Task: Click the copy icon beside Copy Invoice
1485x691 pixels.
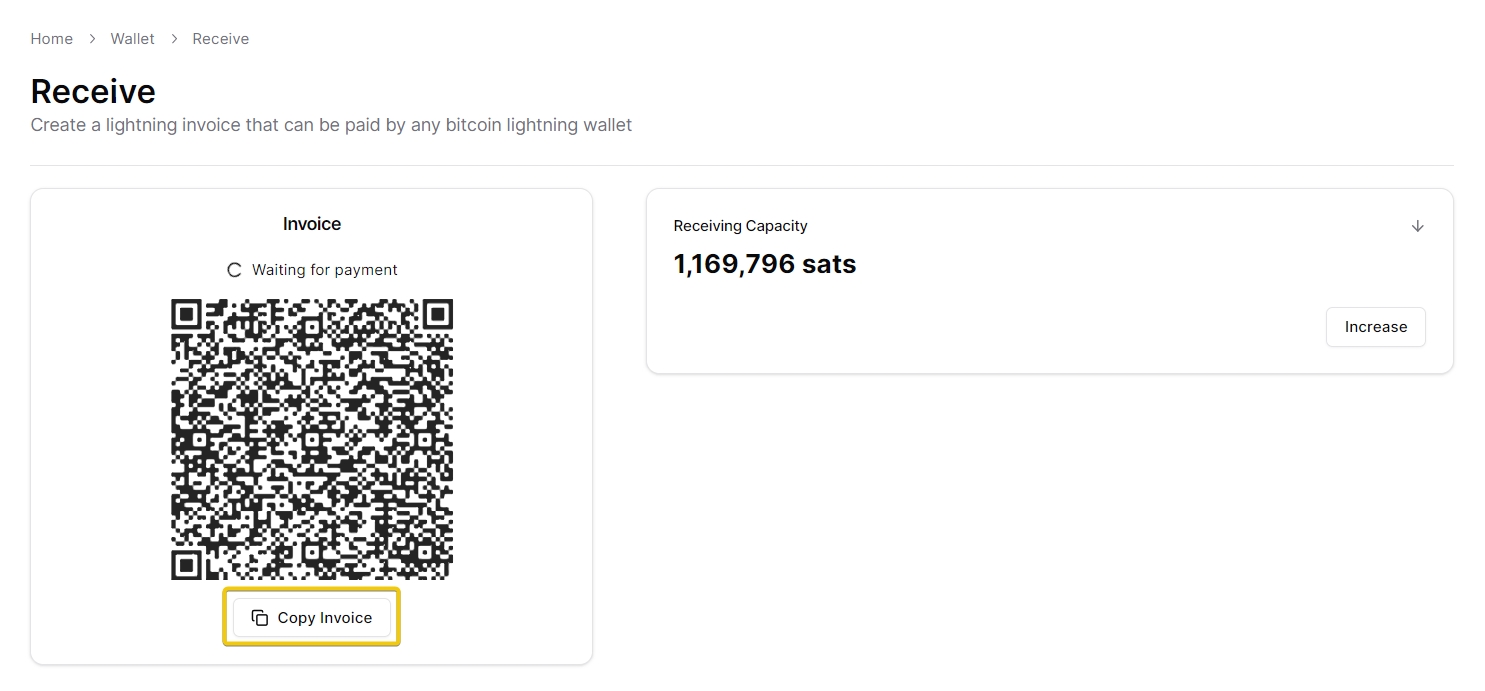Action: click(260, 618)
